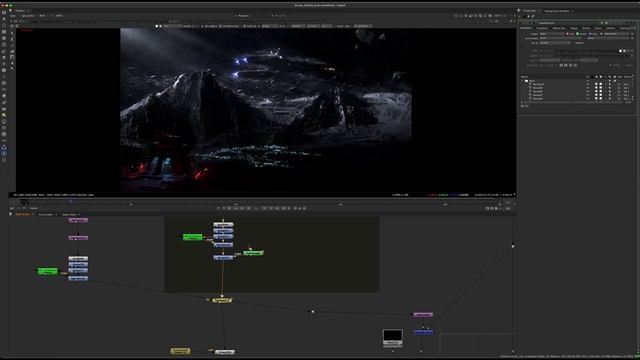Toggle the blue output channel checkbox
Image resolution: width=640 pixels, height=360 pixels.
pos(590,34)
